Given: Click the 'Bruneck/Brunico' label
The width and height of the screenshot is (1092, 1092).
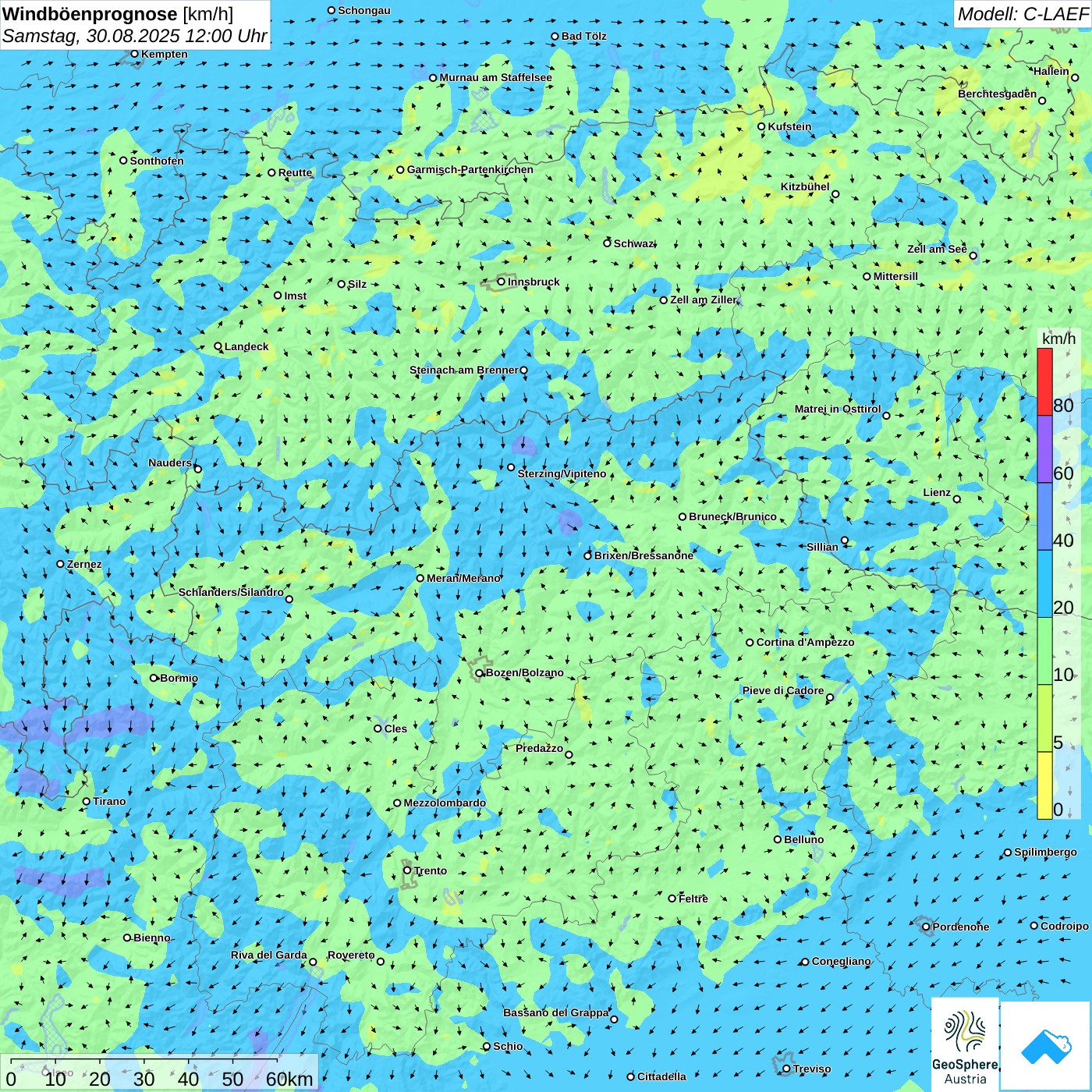Looking at the screenshot, I should [732, 516].
